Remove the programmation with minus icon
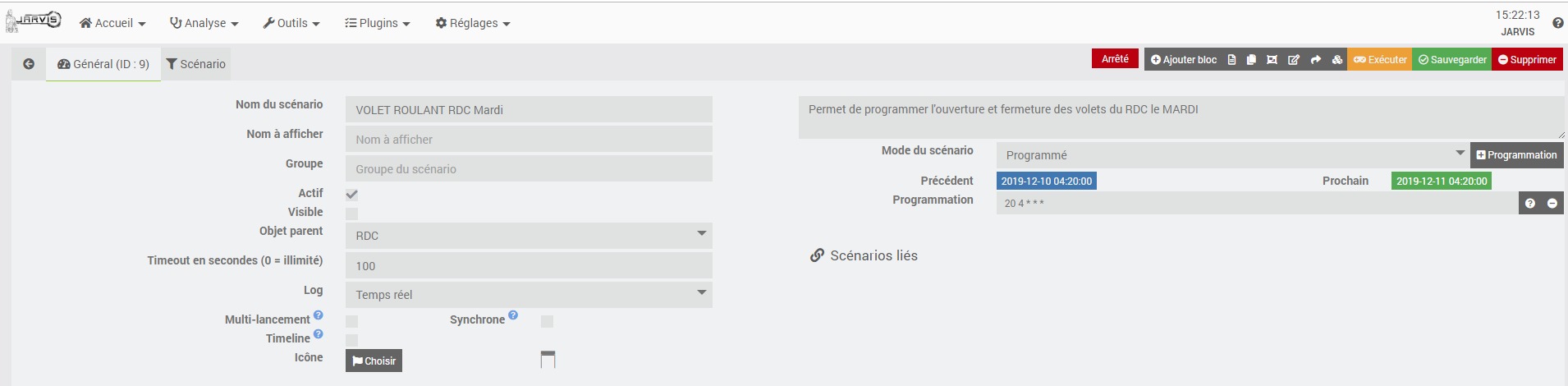The height and width of the screenshot is (386, 1568). tap(1552, 203)
